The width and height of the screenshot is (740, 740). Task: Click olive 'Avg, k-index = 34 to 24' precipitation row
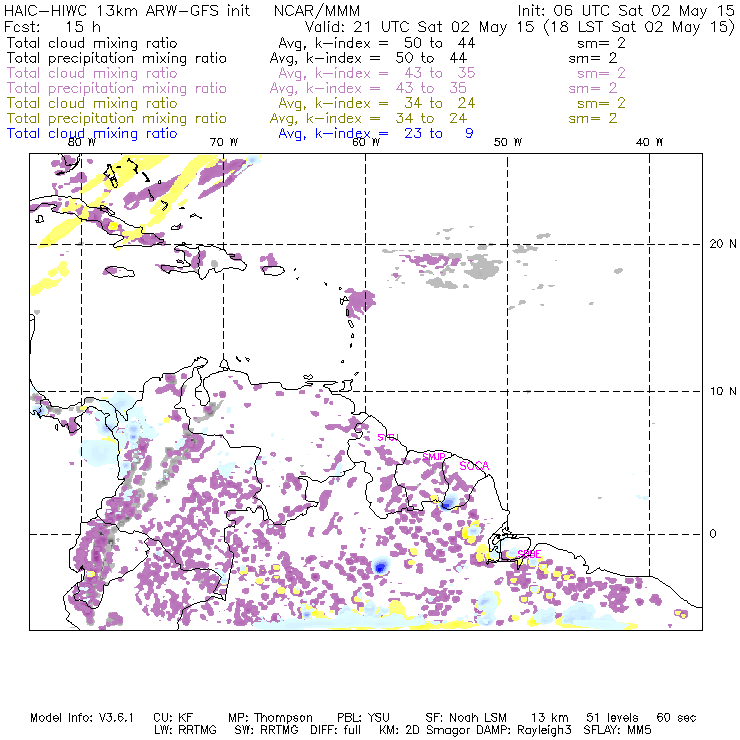368,118
